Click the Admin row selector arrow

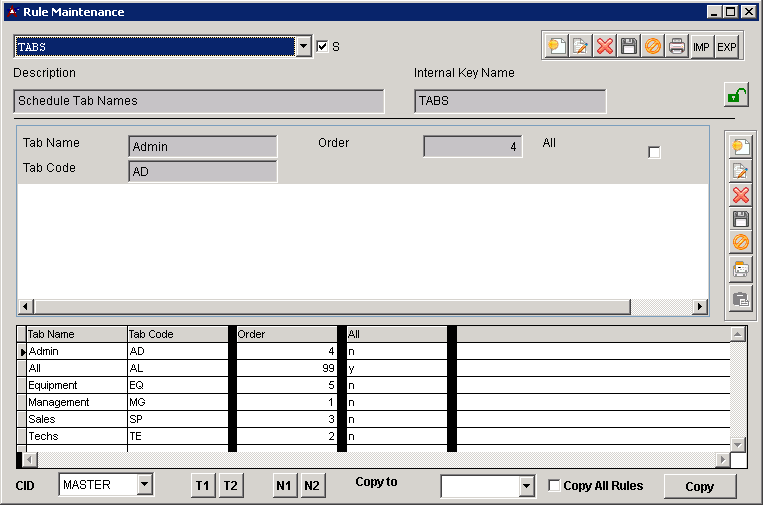coord(21,351)
